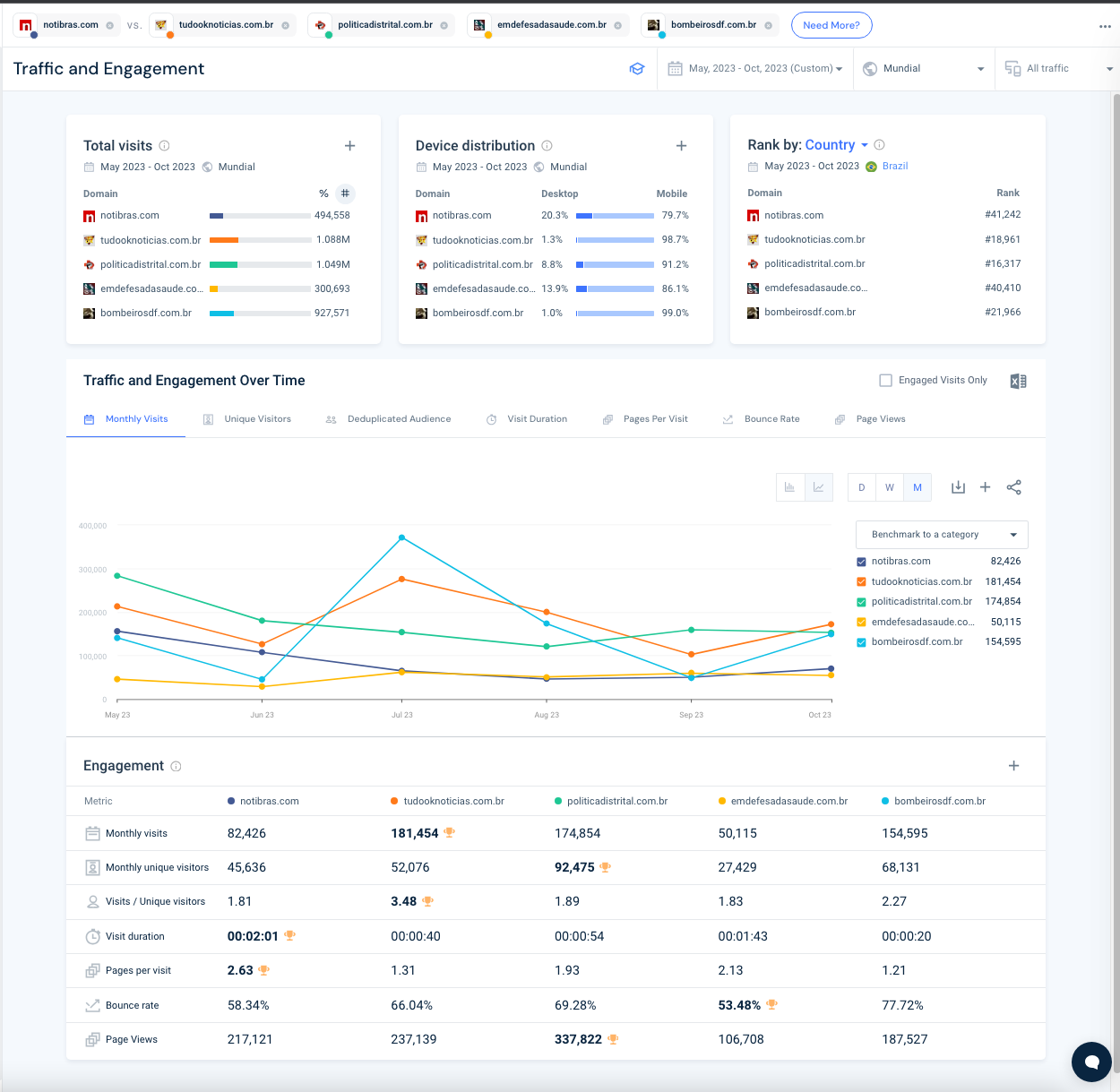This screenshot has width=1120, height=1092.
Task: Open the three-dot more options menu
Action: (x=1105, y=26)
